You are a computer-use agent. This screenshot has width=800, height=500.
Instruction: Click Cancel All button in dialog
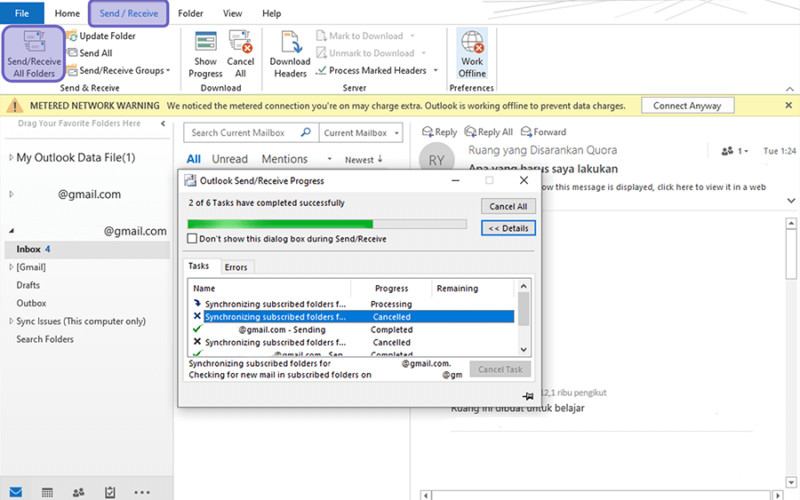[508, 206]
